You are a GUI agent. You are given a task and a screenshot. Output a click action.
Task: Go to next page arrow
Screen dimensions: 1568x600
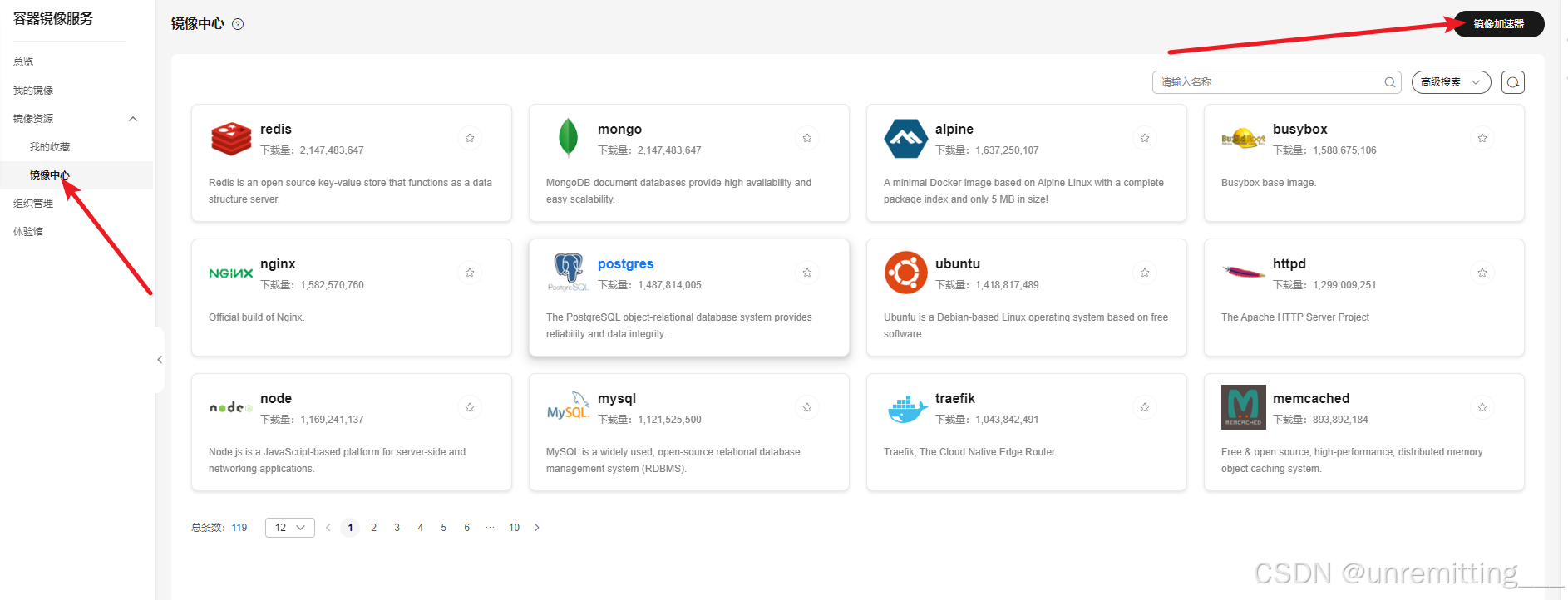(537, 528)
